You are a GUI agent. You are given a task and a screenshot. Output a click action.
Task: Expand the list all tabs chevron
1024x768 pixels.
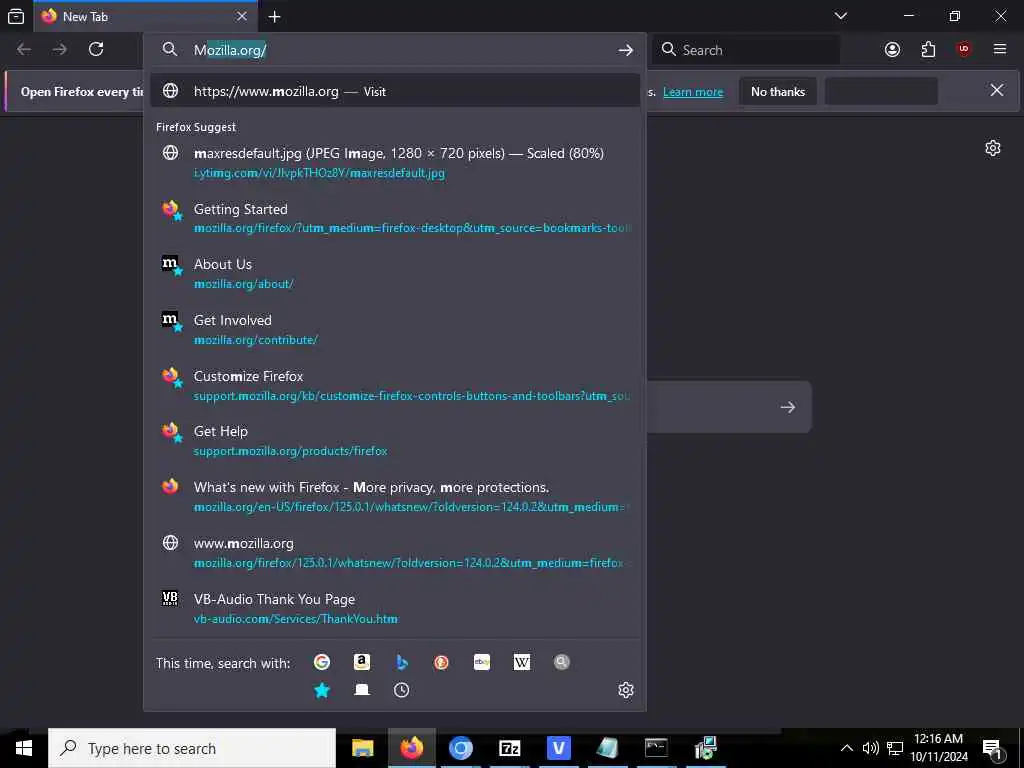coord(840,16)
